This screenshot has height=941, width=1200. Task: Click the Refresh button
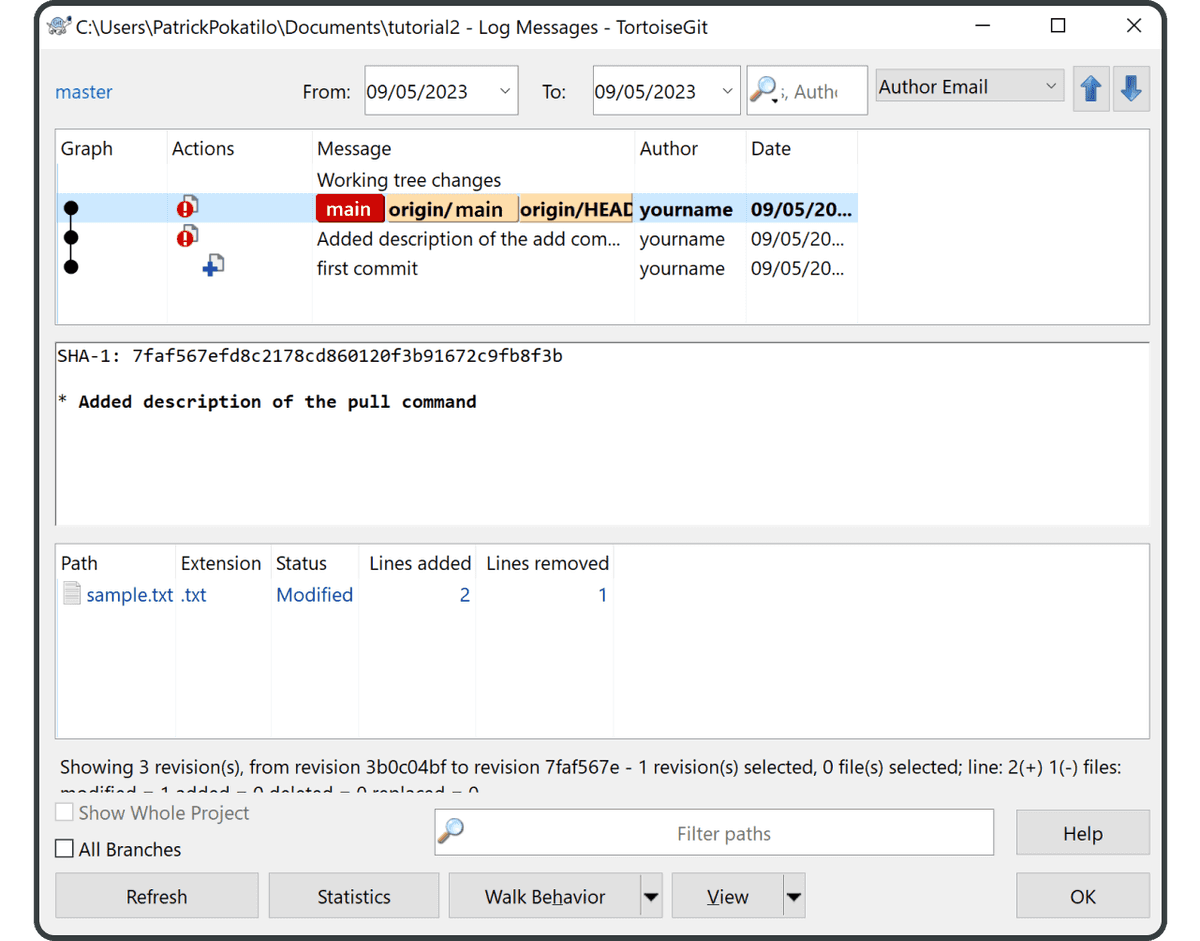156,895
